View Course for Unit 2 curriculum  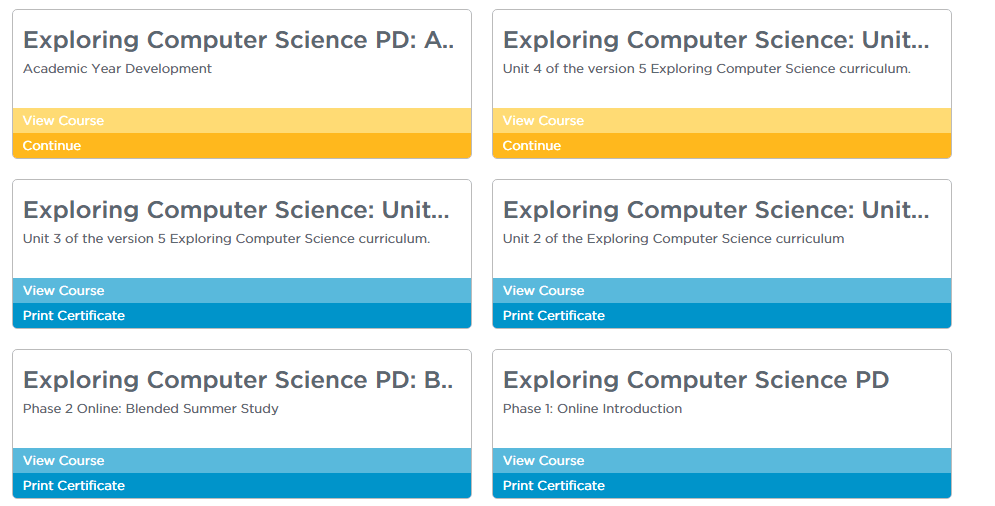coord(543,291)
